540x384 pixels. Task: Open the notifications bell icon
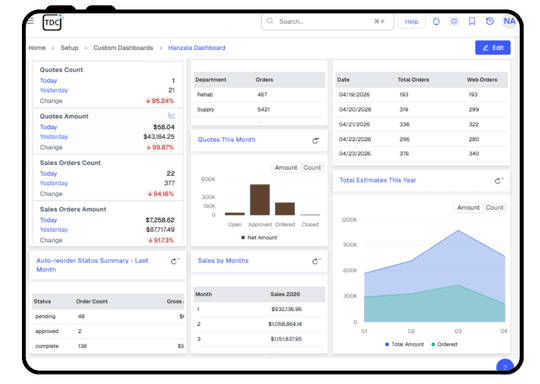pos(436,21)
